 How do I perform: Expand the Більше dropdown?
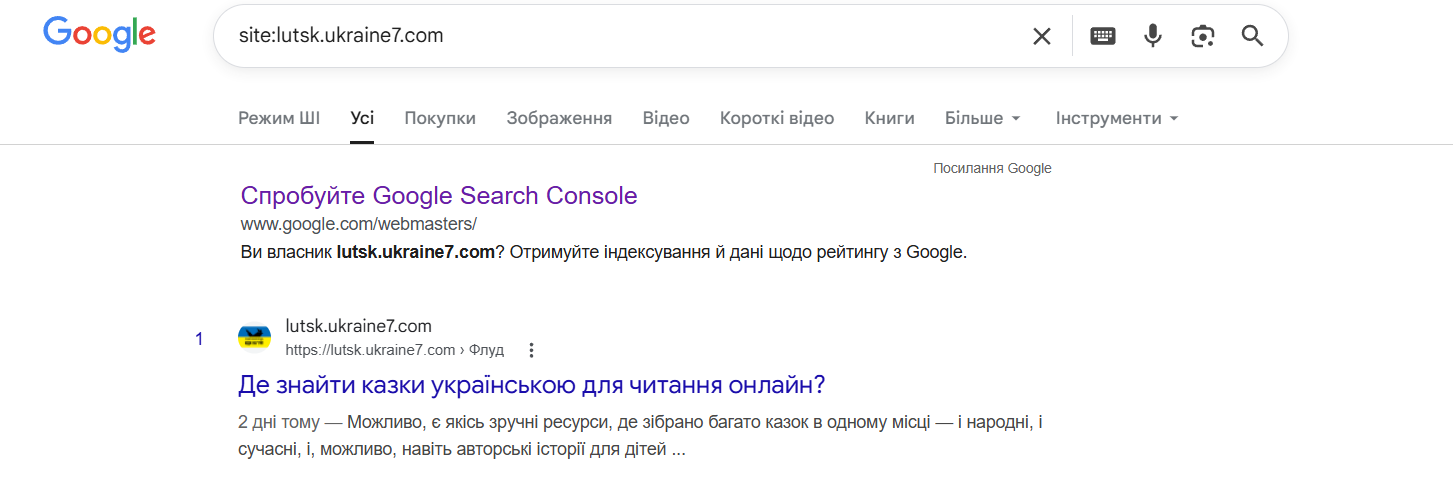tap(982, 118)
